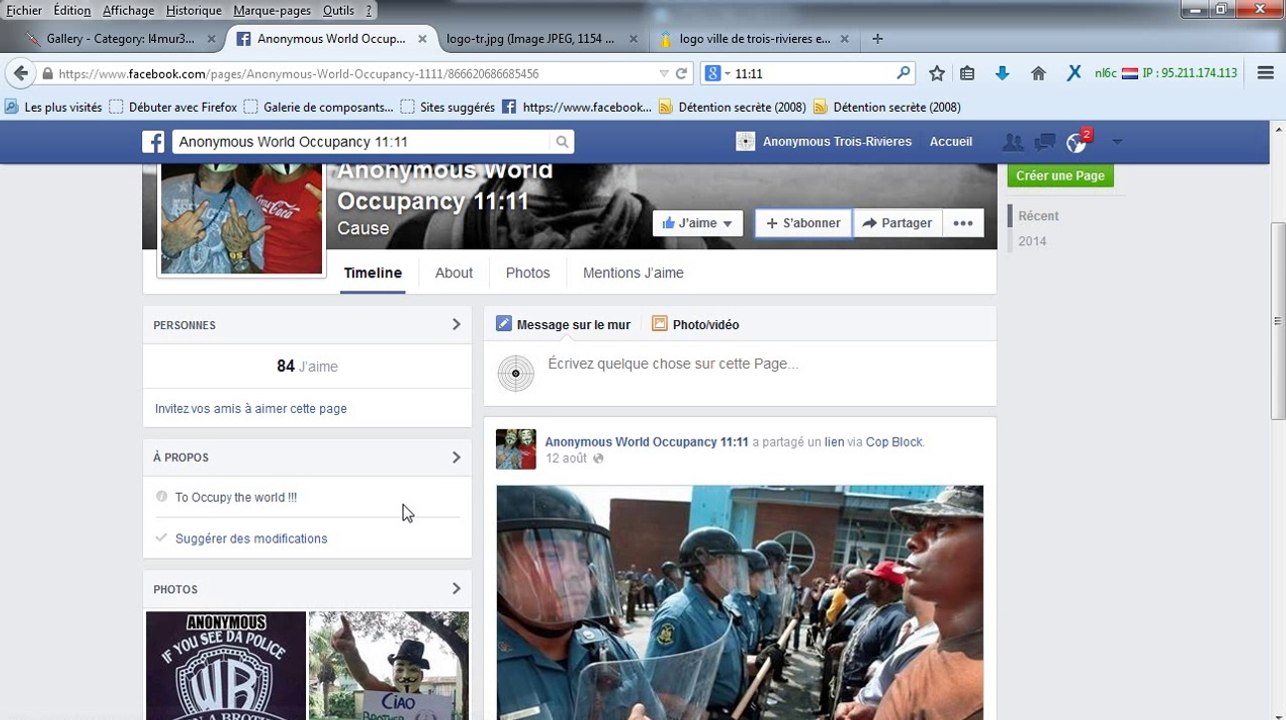Image resolution: width=1286 pixels, height=720 pixels.
Task: Go to Accueil in Facebook header
Action: 951,142
